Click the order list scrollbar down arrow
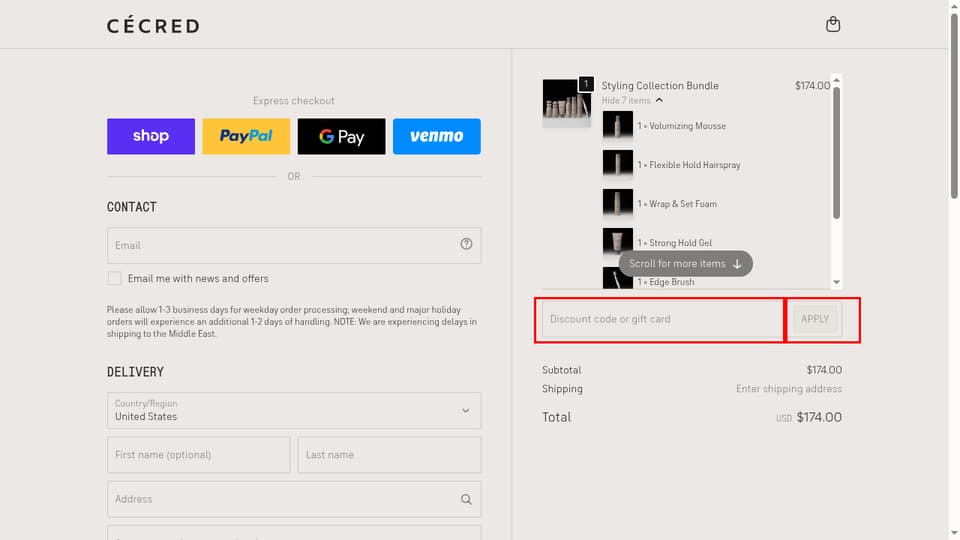This screenshot has height=540, width=960. pos(836,282)
